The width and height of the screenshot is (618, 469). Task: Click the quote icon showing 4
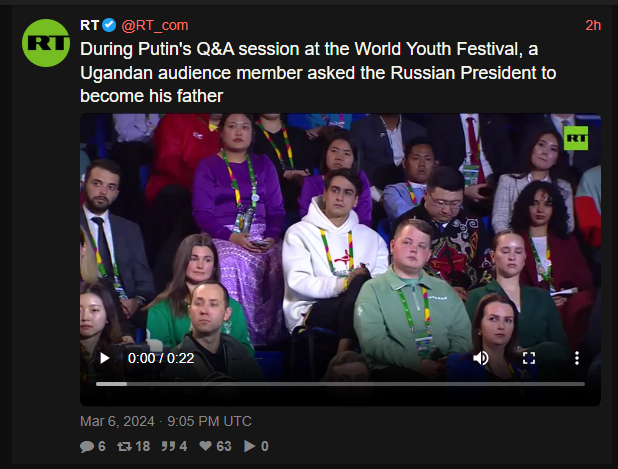[174, 446]
